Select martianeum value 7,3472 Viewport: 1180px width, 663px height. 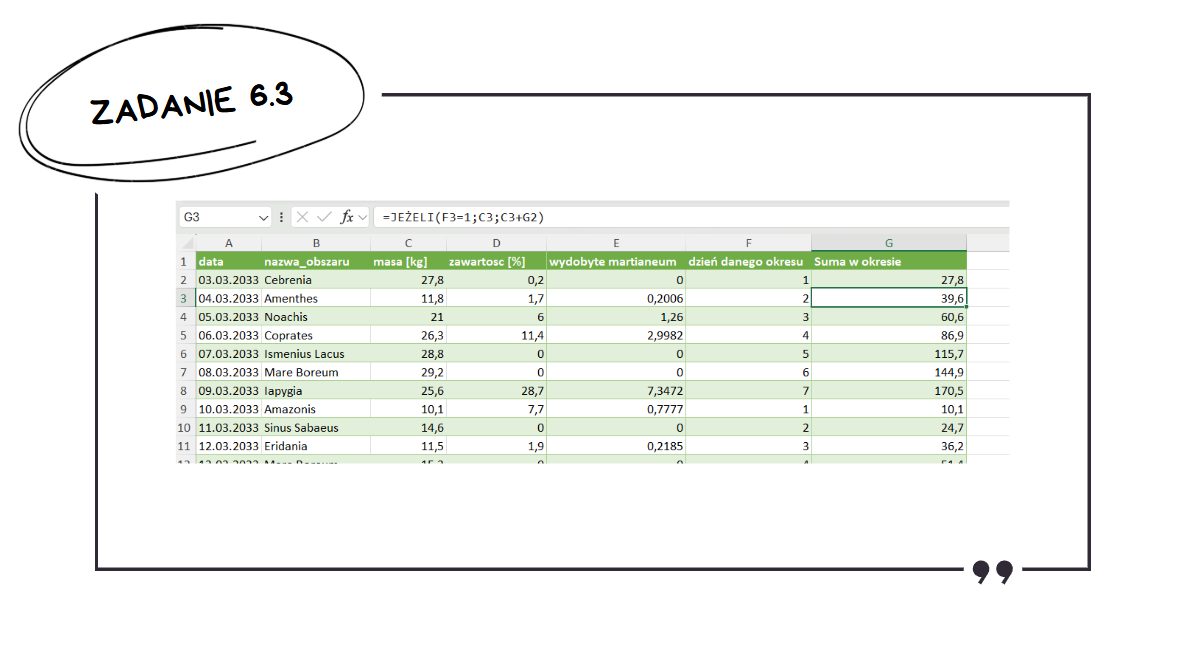point(616,391)
